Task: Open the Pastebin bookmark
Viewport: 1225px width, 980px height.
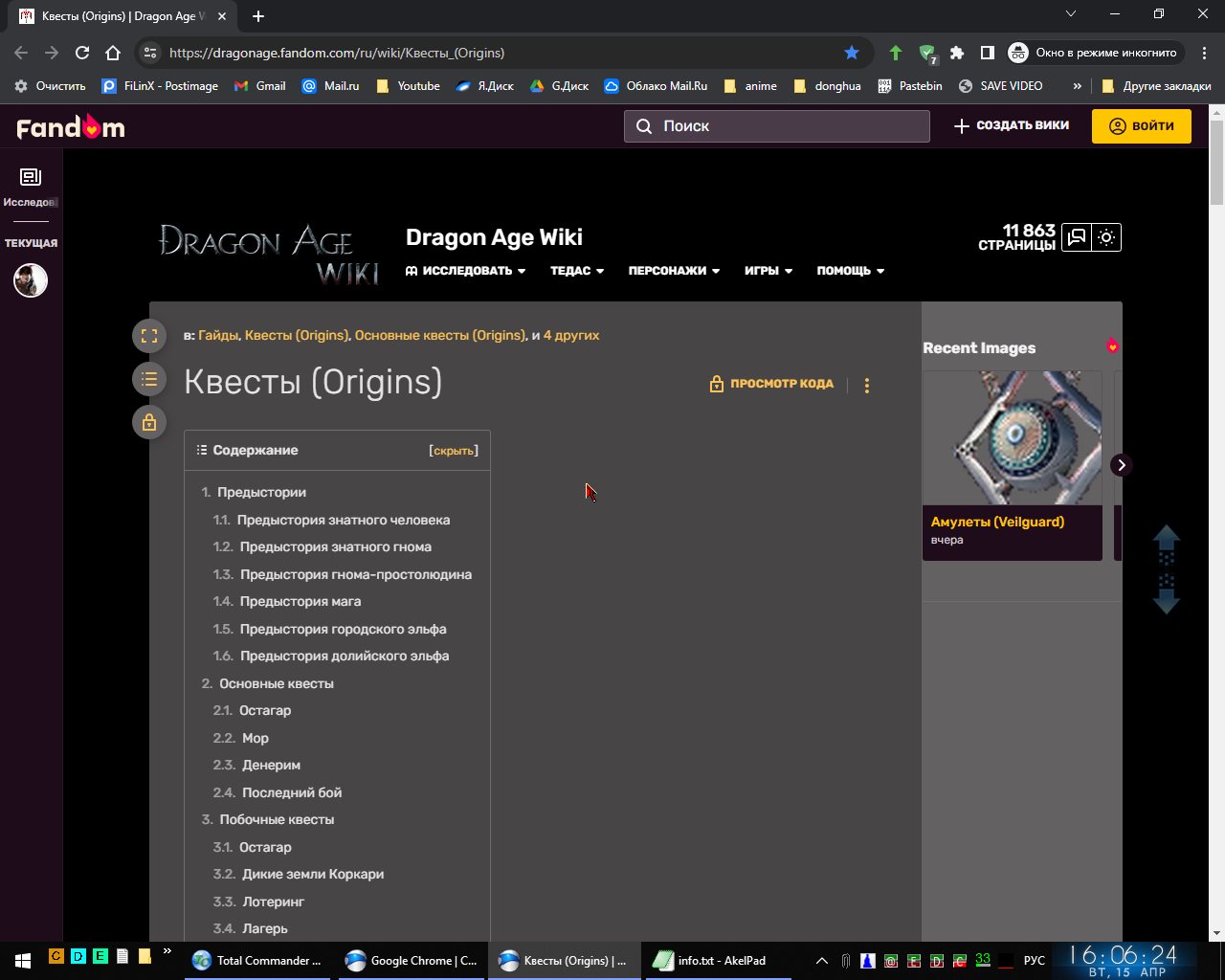Action: (x=910, y=86)
